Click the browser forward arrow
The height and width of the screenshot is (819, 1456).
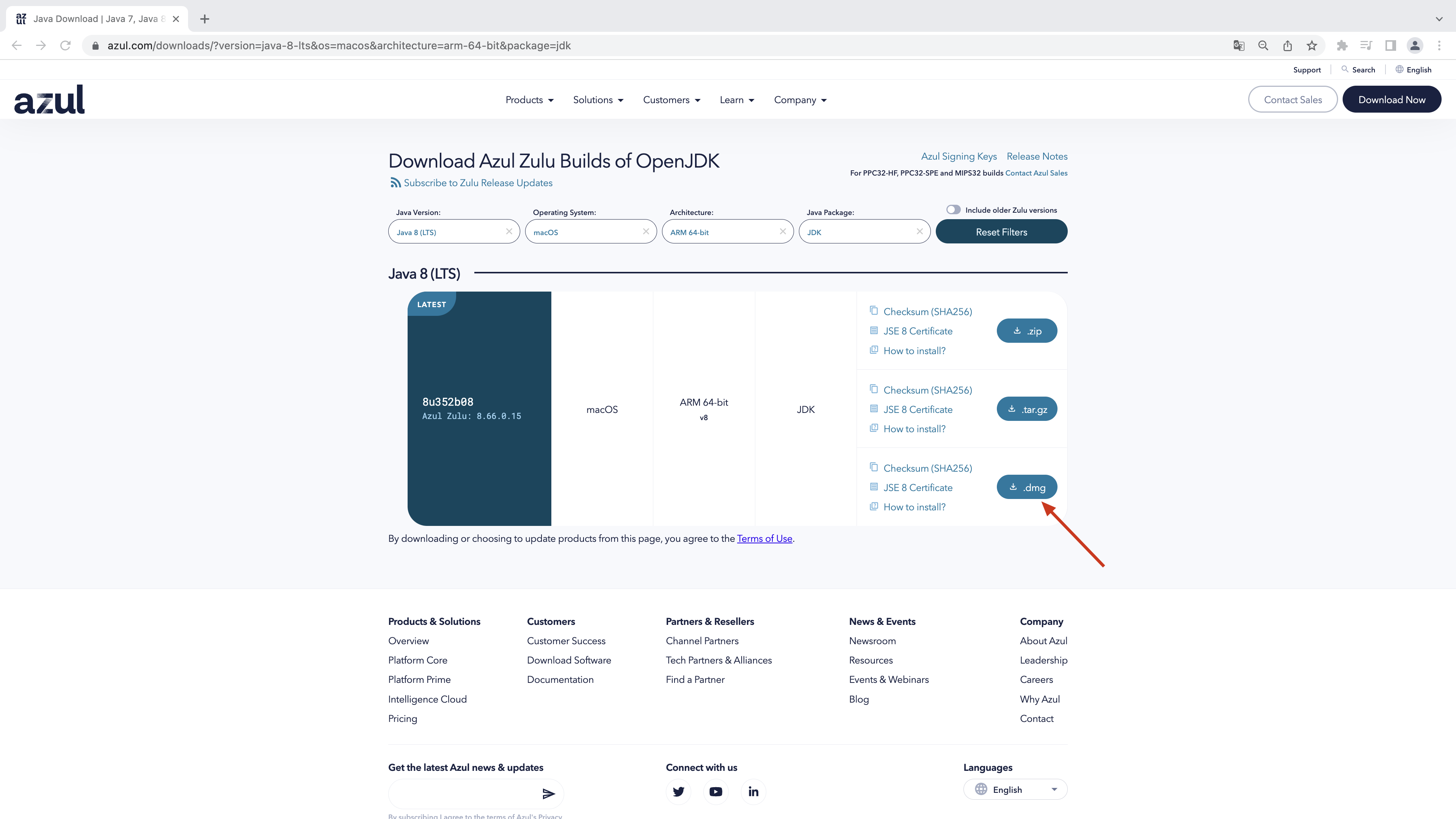point(41,45)
